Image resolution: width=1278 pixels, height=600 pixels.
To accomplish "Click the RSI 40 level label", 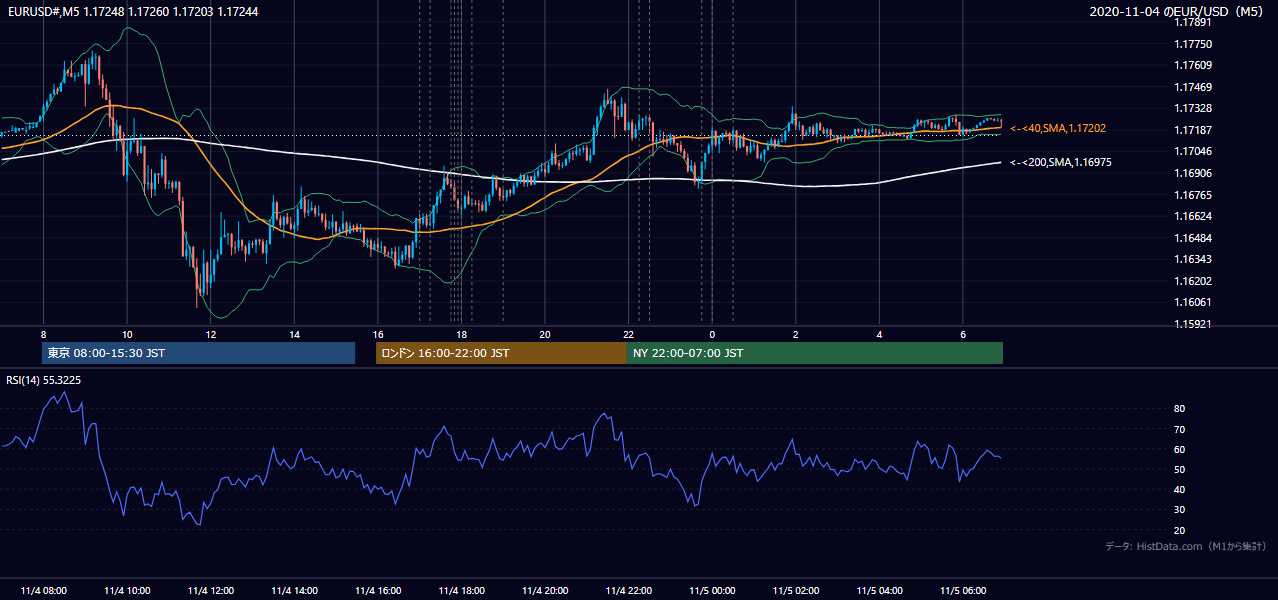I will [x=1179, y=490].
